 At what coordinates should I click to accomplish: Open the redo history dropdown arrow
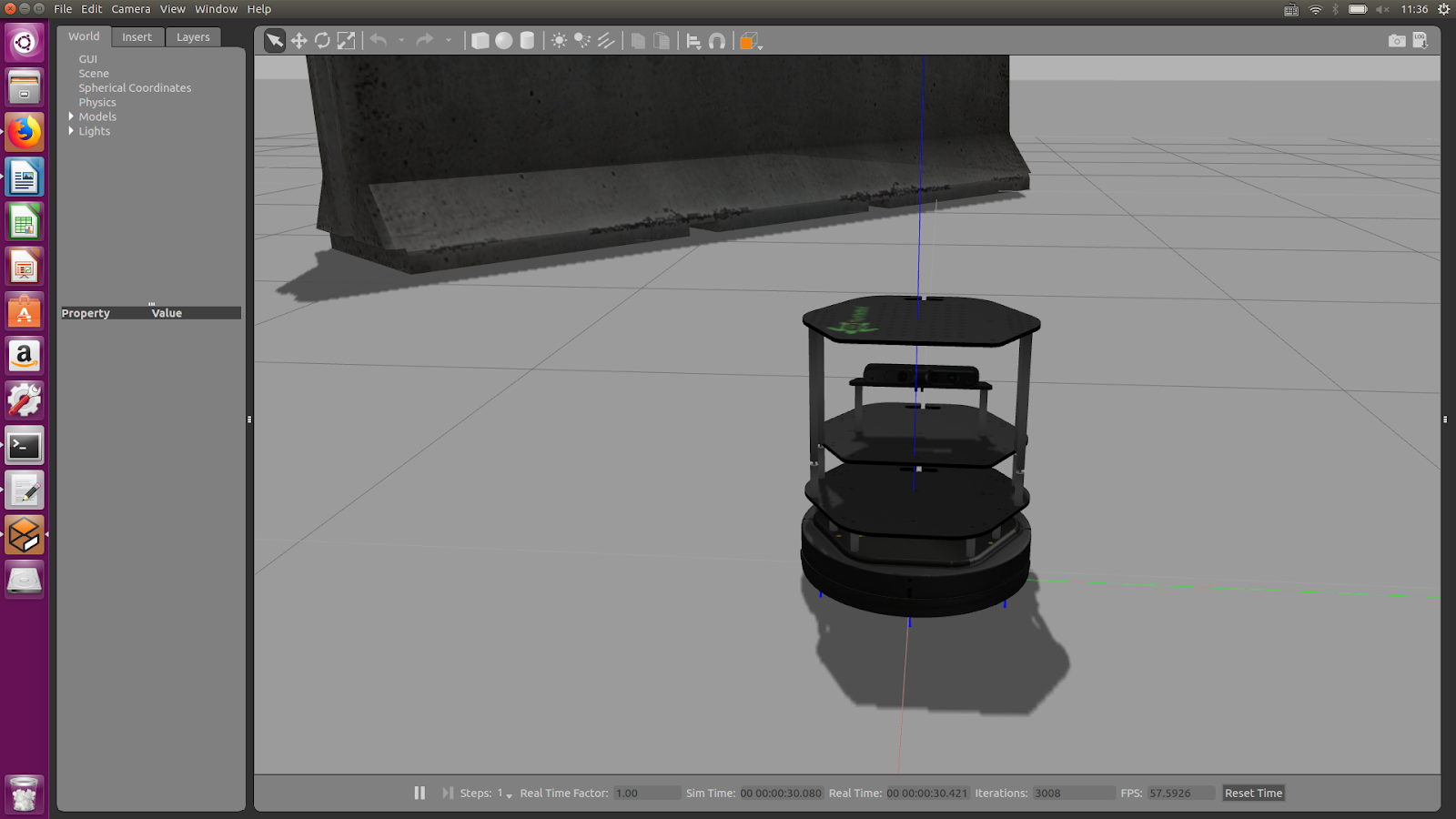(x=448, y=41)
